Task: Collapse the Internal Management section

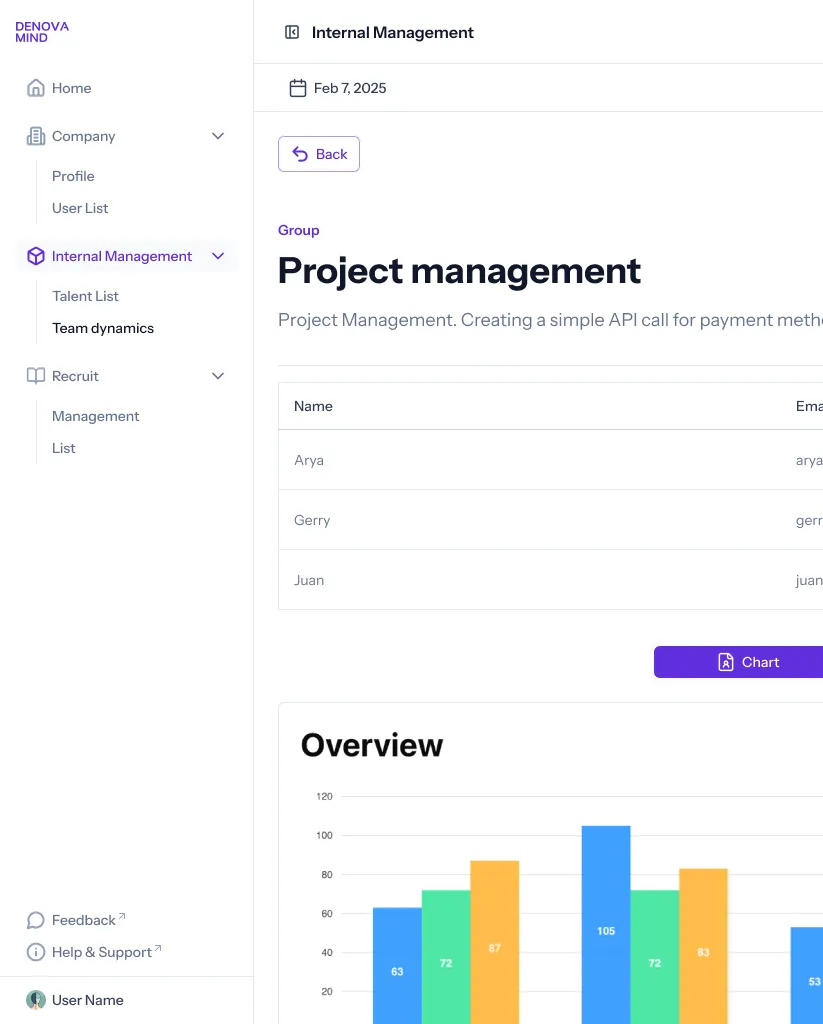Action: (218, 256)
